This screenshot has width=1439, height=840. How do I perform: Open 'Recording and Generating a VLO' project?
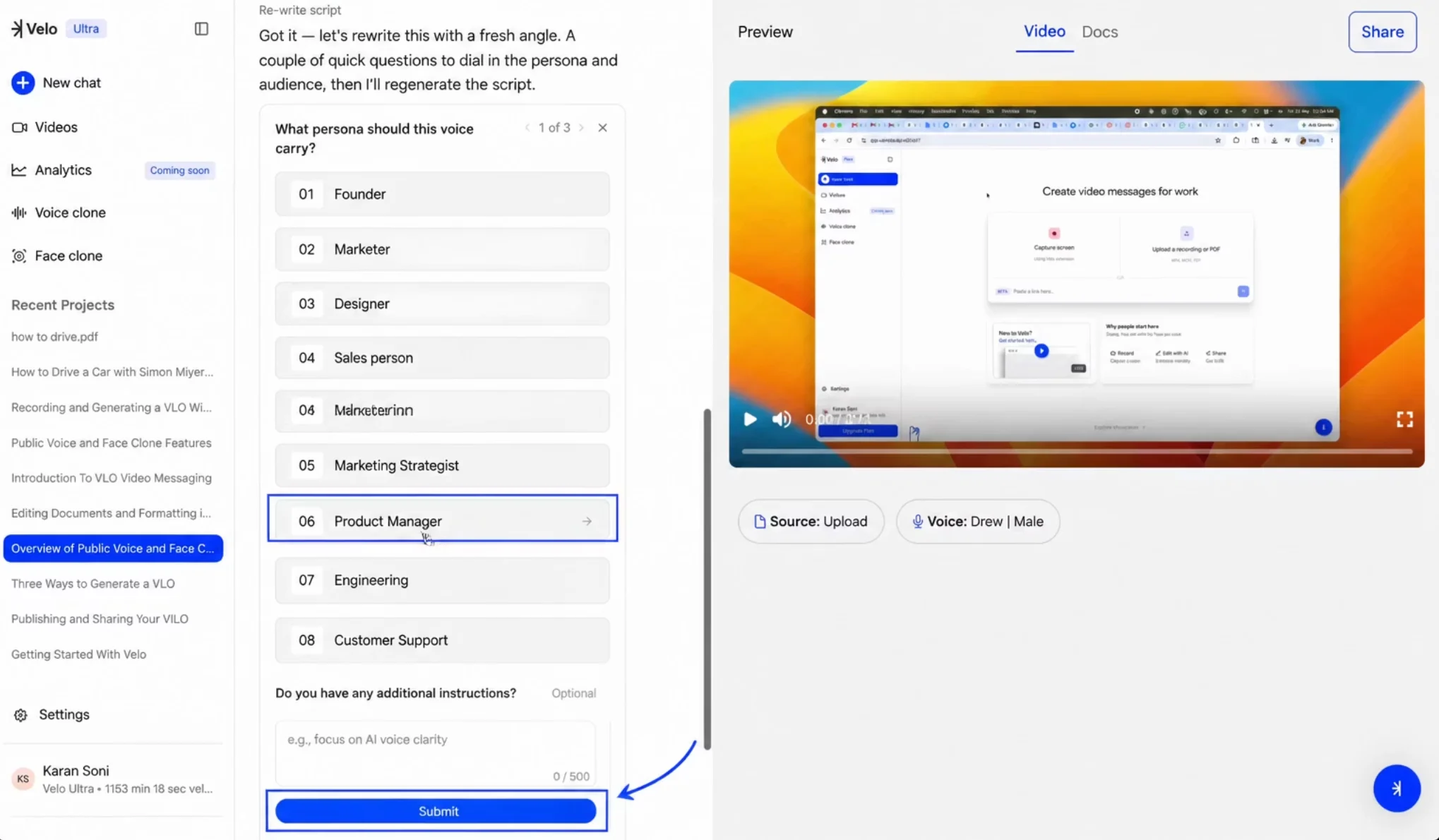pos(112,407)
